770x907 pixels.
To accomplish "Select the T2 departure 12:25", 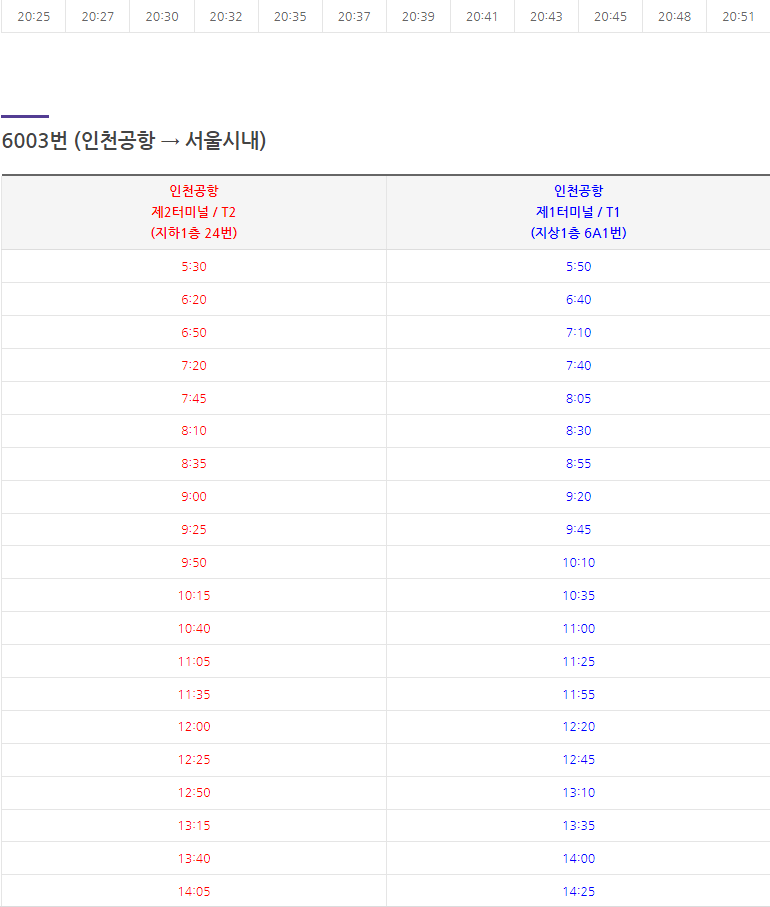I will (194, 759).
